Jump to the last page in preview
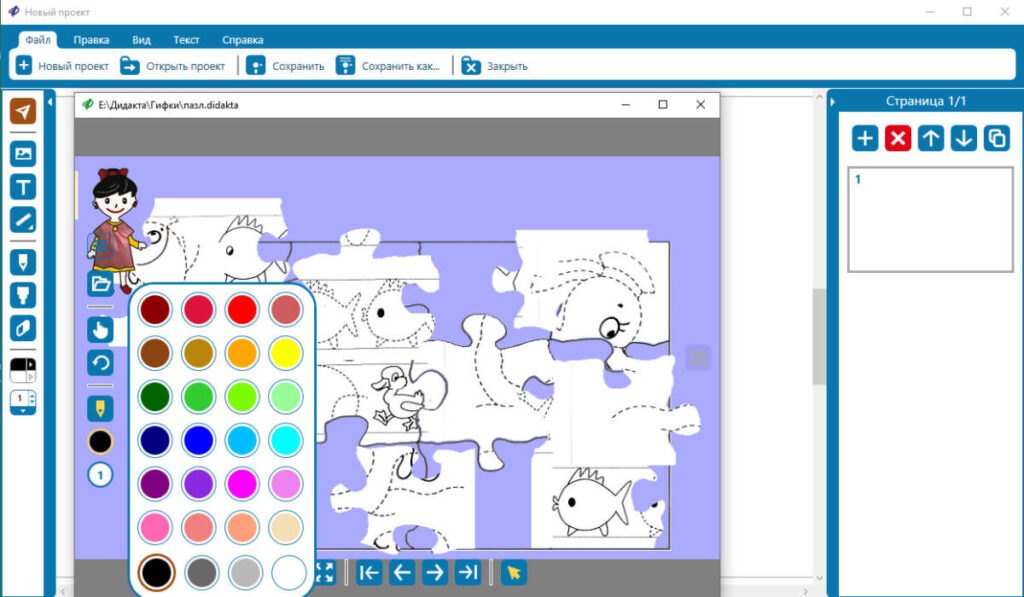 point(468,573)
